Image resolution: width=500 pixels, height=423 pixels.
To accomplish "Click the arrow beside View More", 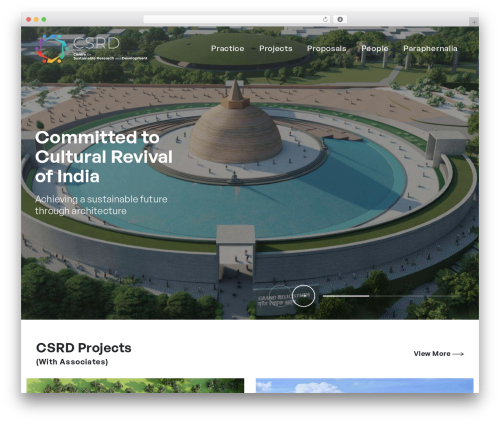I will (458, 354).
